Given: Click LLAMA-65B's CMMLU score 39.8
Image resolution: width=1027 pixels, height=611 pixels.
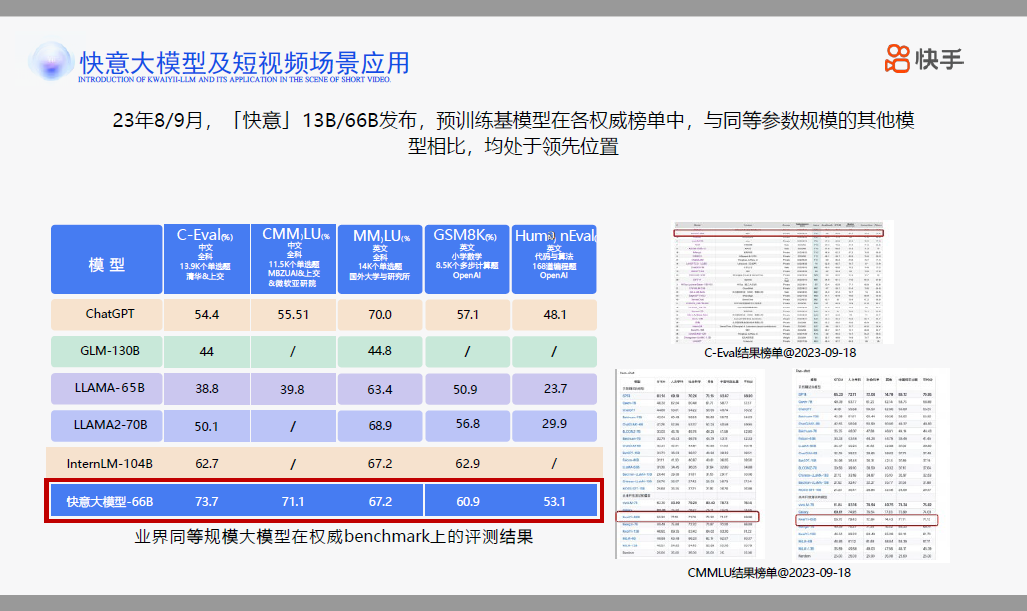Looking at the screenshot, I should pyautogui.click(x=292, y=390).
